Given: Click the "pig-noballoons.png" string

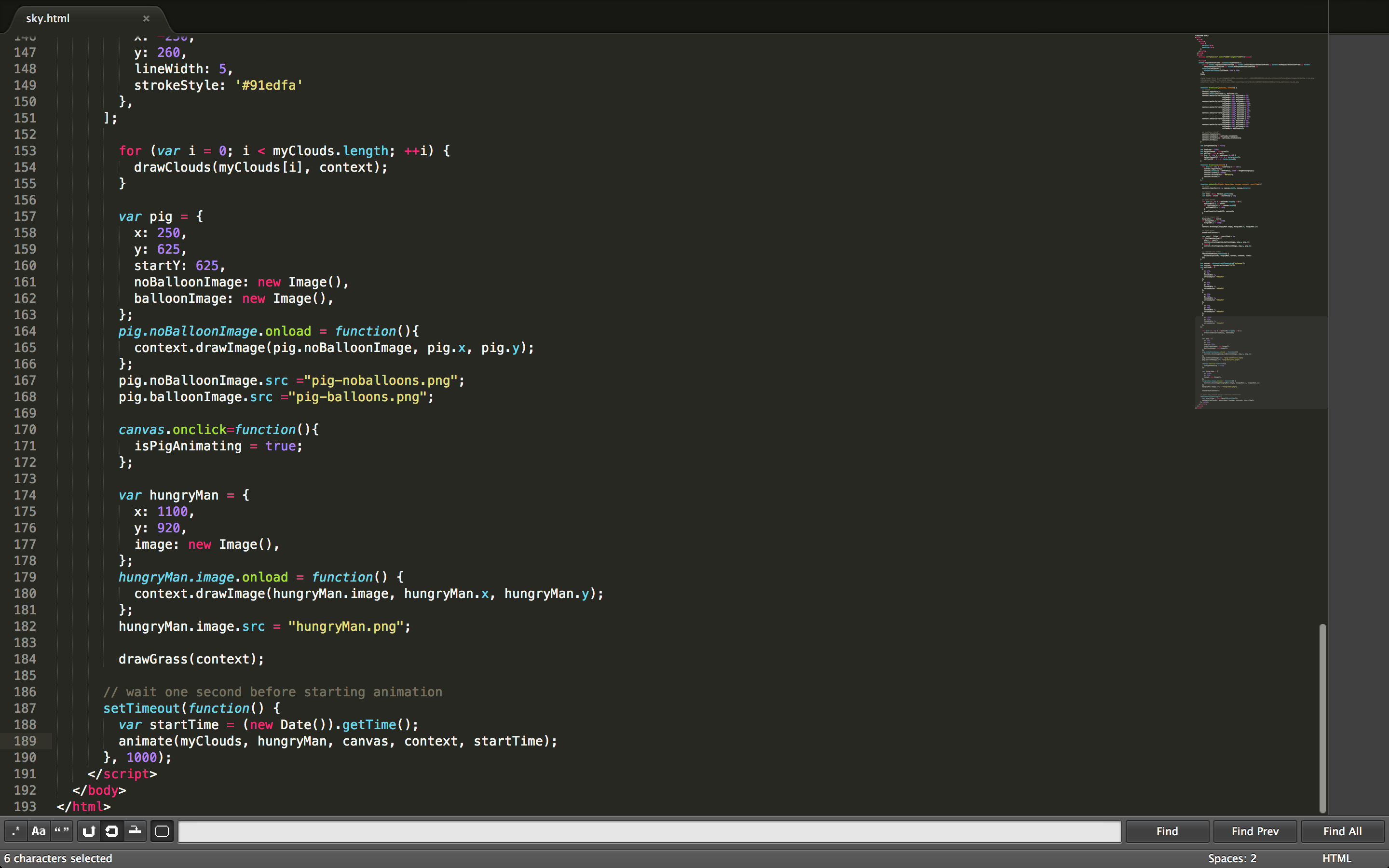Looking at the screenshot, I should click(x=381, y=380).
